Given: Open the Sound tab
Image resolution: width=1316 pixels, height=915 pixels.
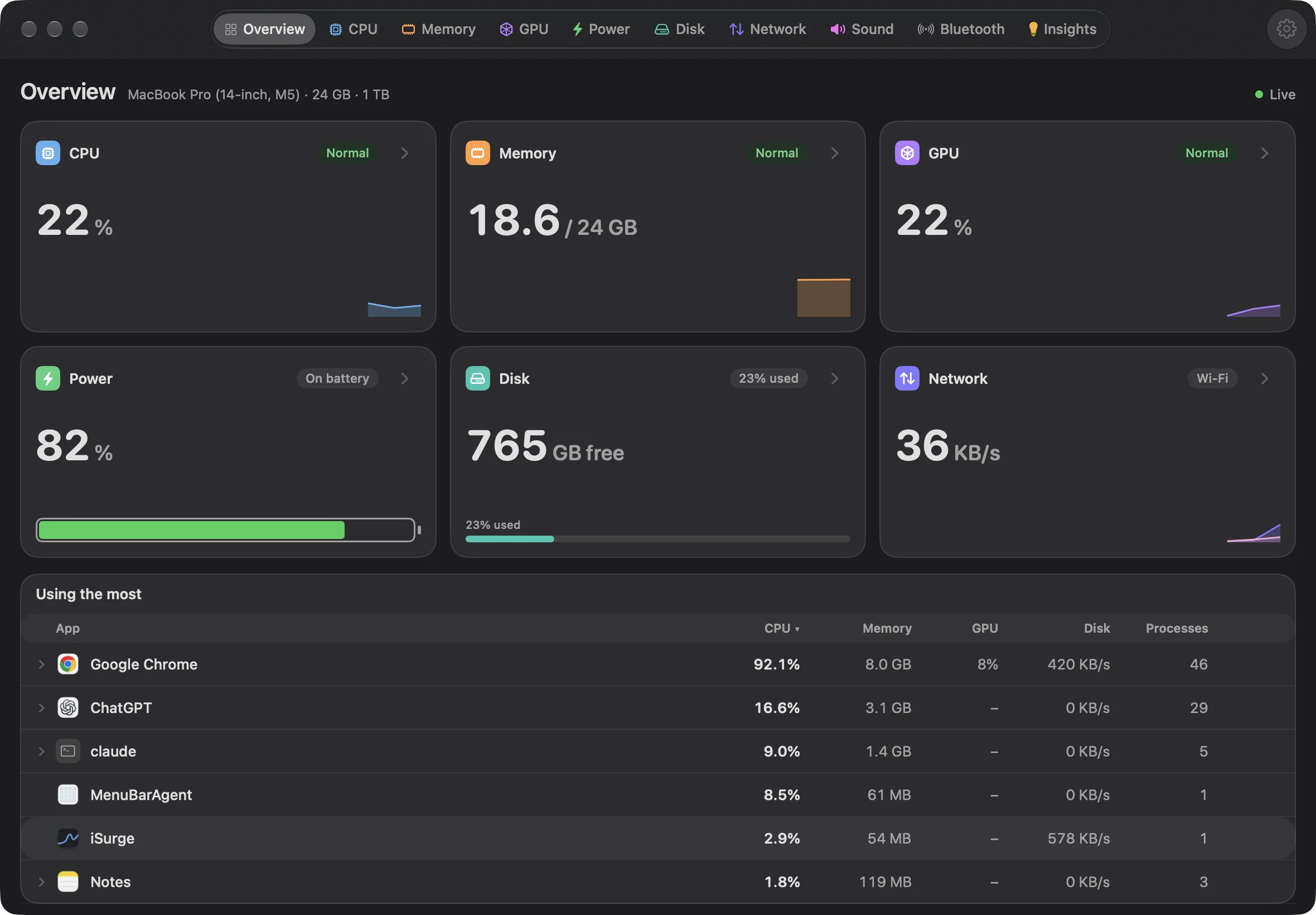Looking at the screenshot, I should click(x=862, y=29).
